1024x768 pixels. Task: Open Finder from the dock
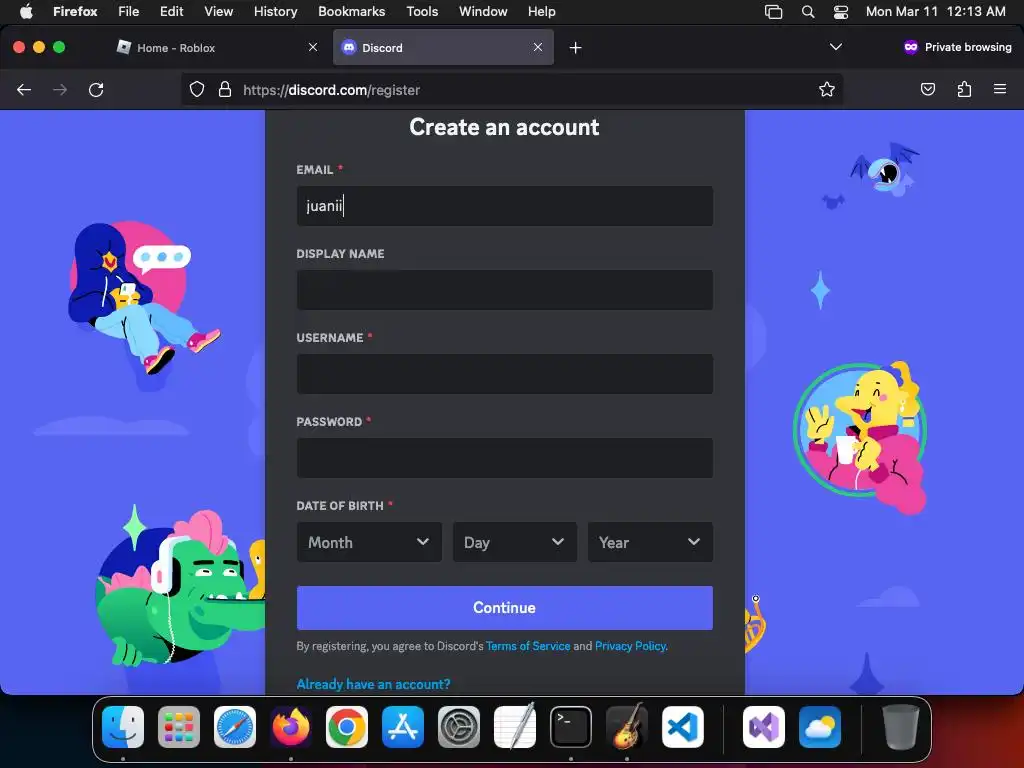pos(123,727)
